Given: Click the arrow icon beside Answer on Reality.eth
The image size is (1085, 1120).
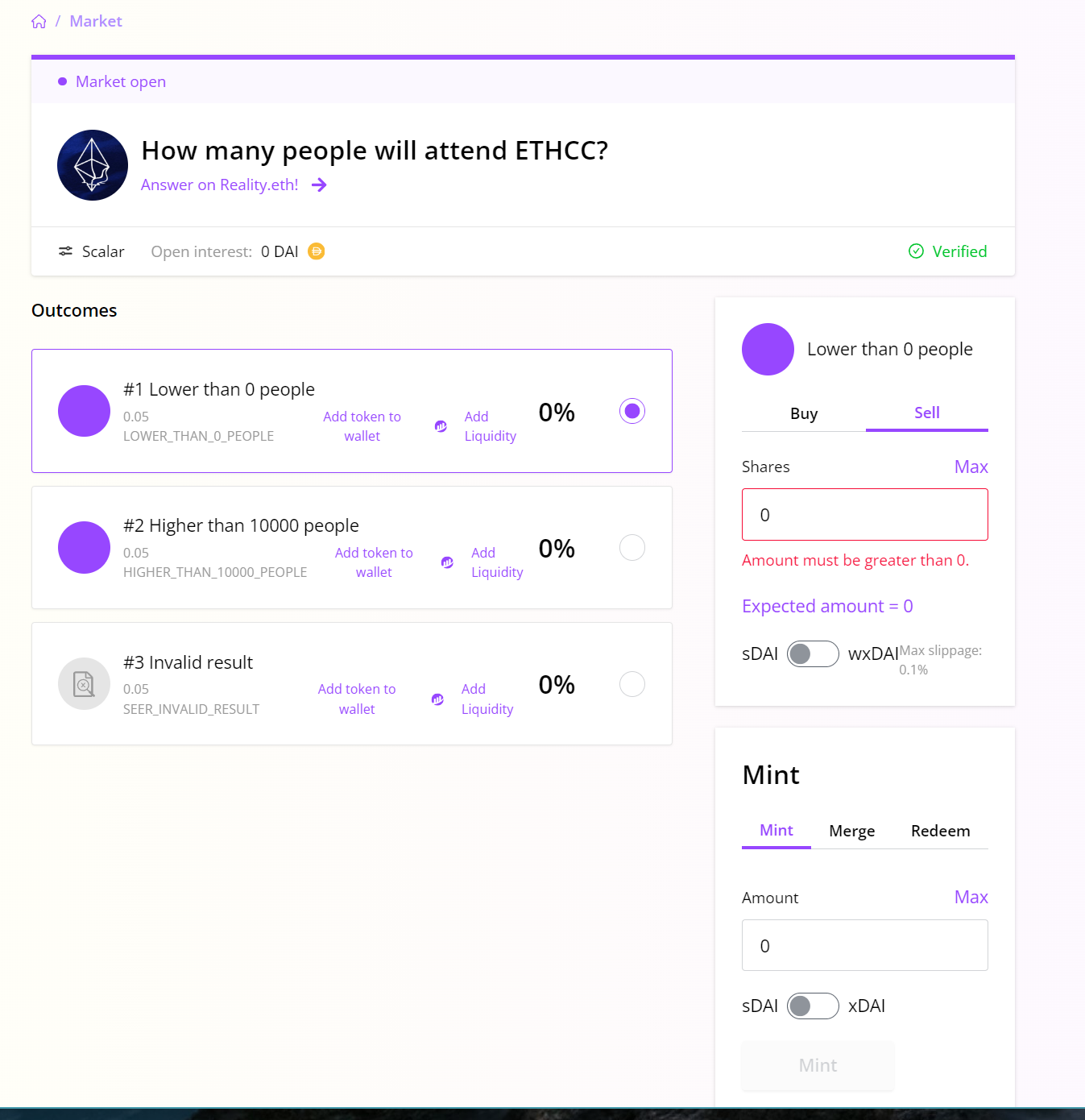Looking at the screenshot, I should click(x=319, y=185).
